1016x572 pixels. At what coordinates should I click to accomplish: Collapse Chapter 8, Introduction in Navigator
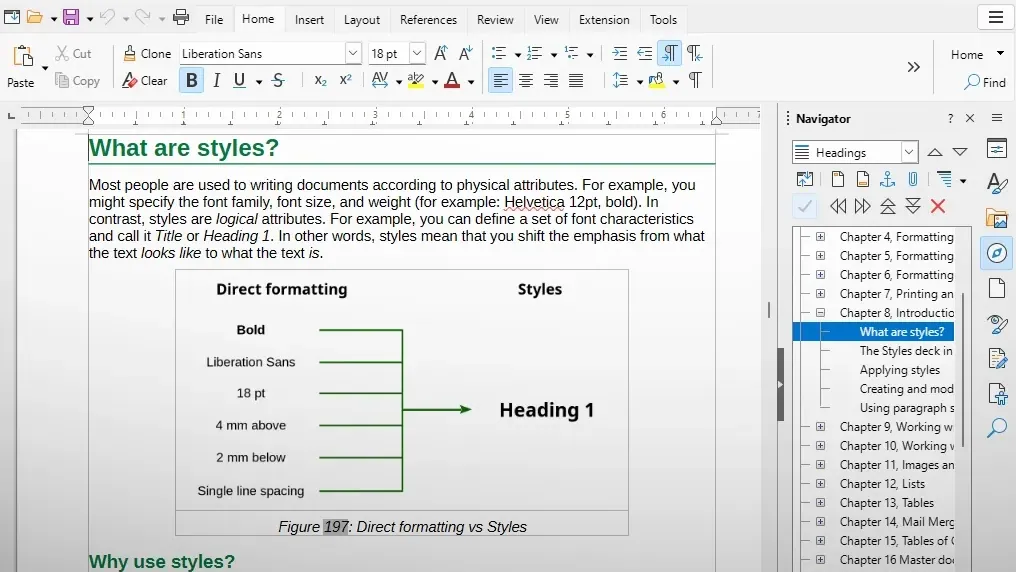820,312
